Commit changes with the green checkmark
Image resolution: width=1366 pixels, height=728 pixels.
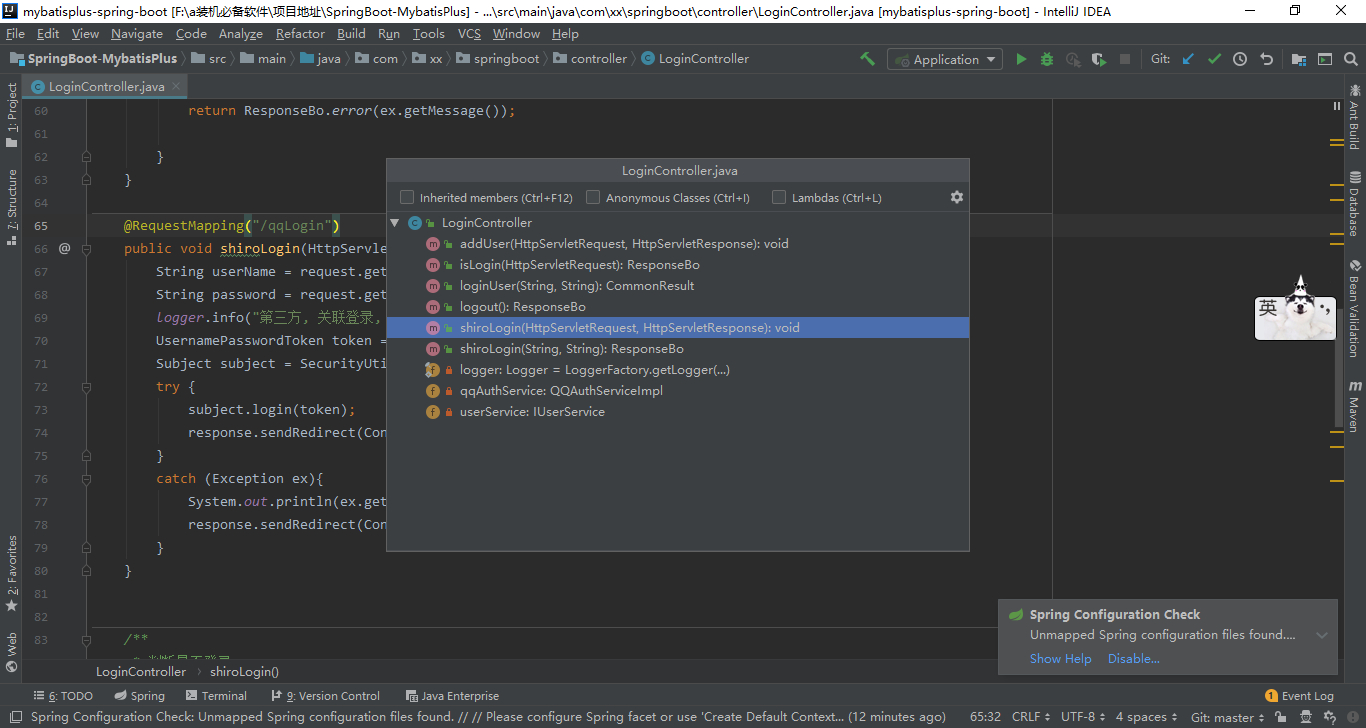(x=1214, y=59)
